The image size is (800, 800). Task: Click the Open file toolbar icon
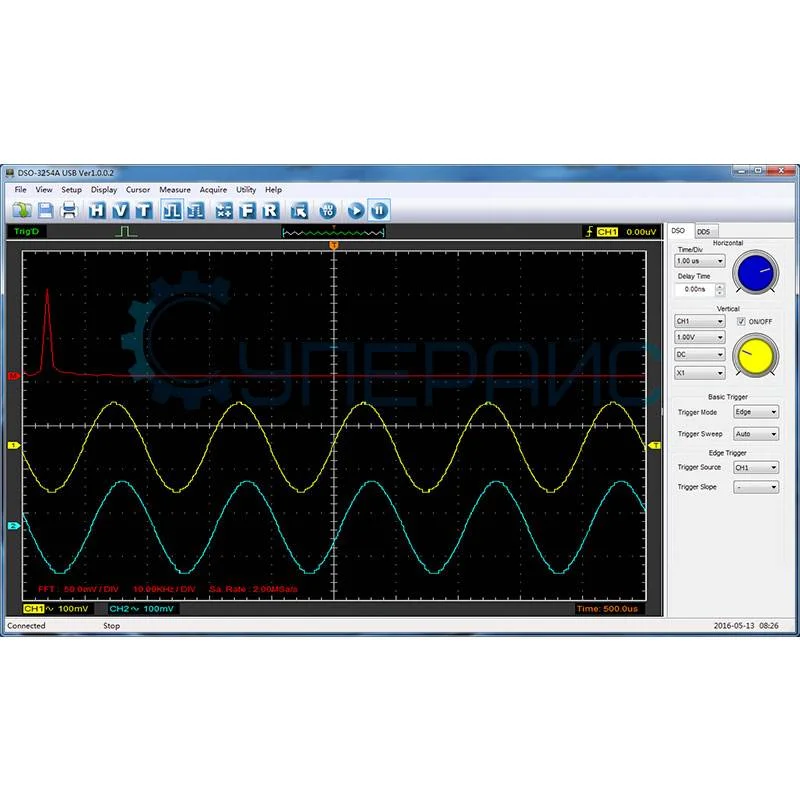(22, 210)
